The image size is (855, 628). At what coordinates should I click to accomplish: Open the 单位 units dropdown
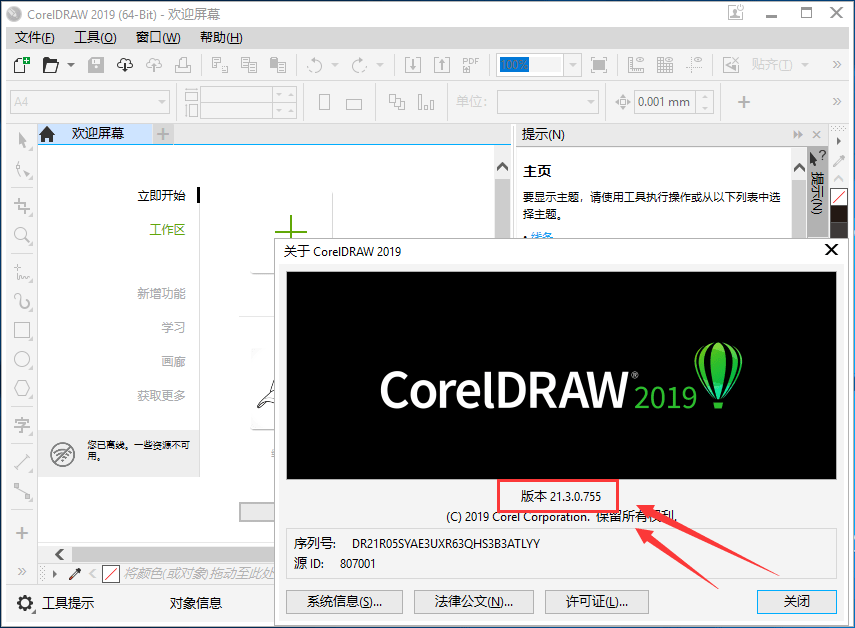(591, 102)
